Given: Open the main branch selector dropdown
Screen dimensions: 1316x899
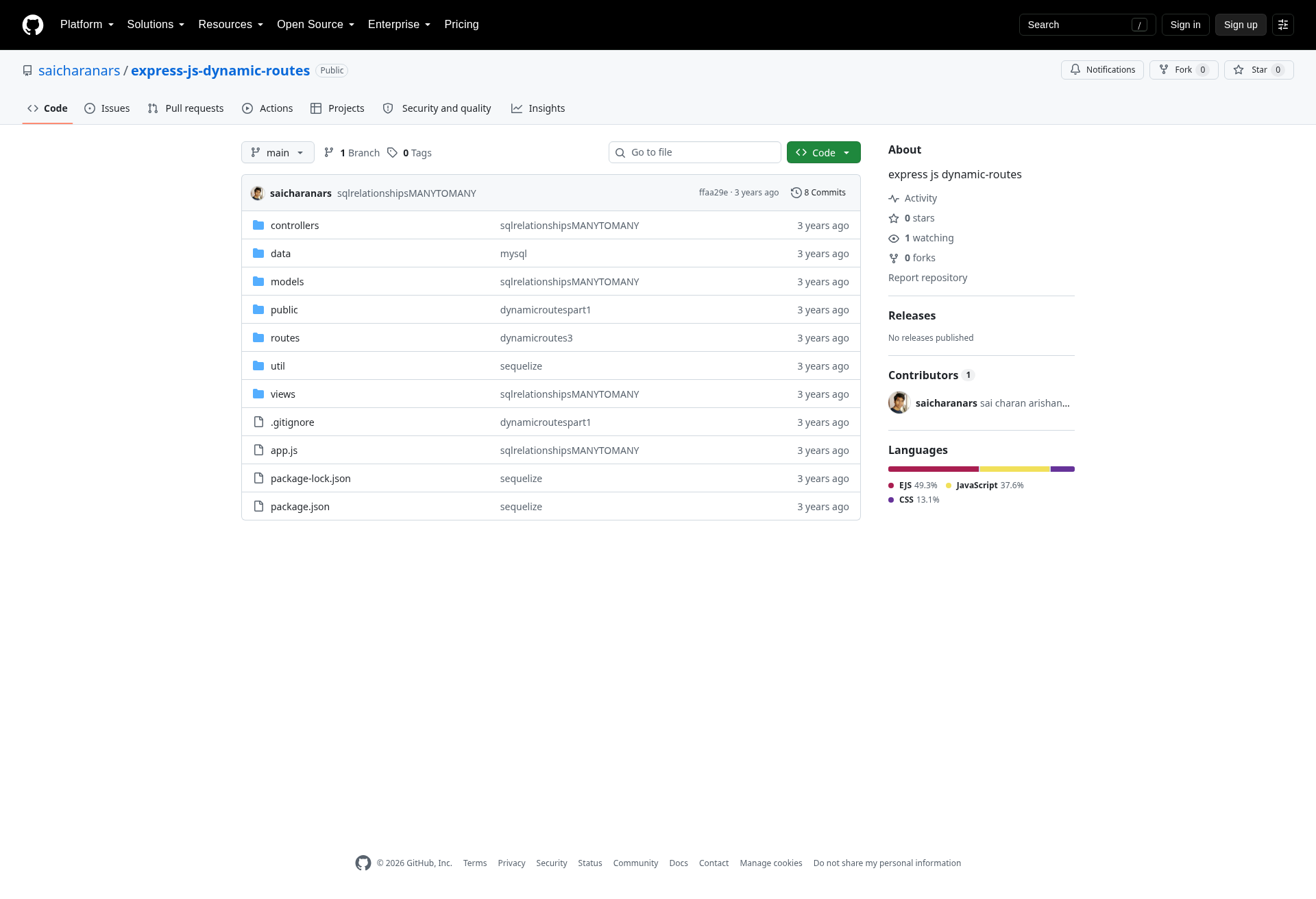Looking at the screenshot, I should (278, 152).
